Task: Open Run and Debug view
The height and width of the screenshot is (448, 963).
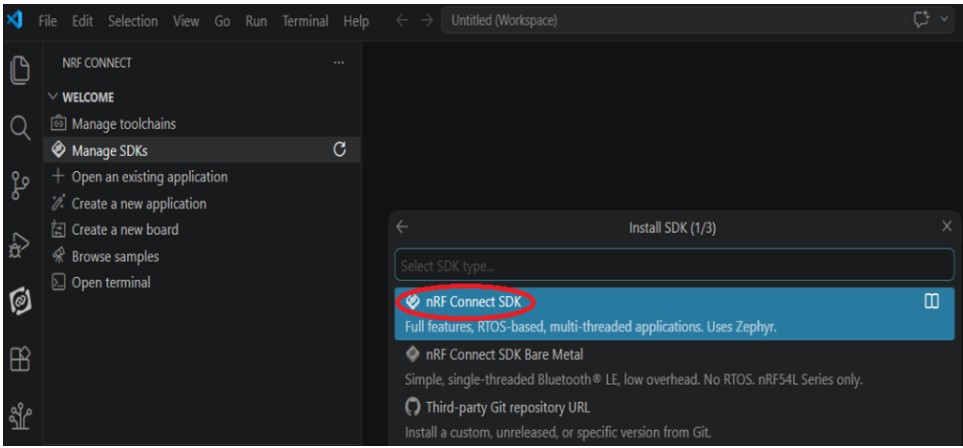Action: pyautogui.click(x=20, y=246)
